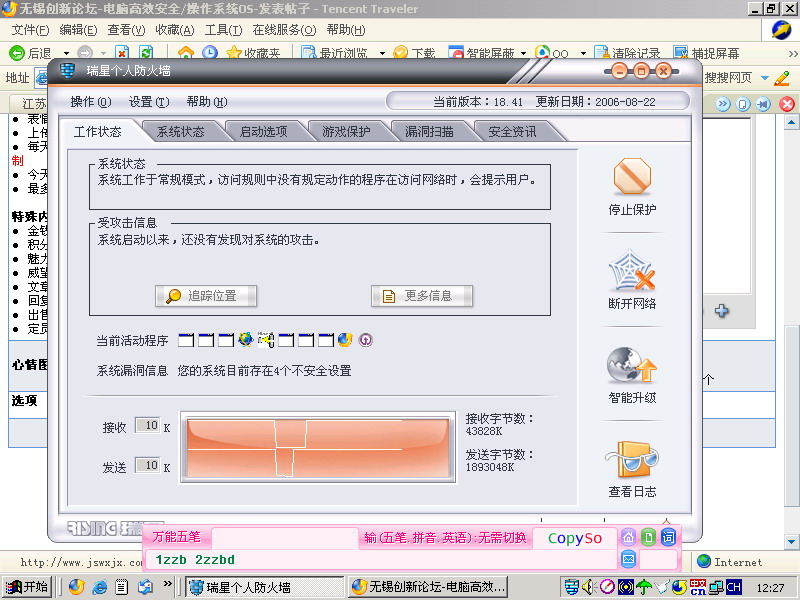Click the Send (发送) value field
800x600 pixels.
pos(147,465)
